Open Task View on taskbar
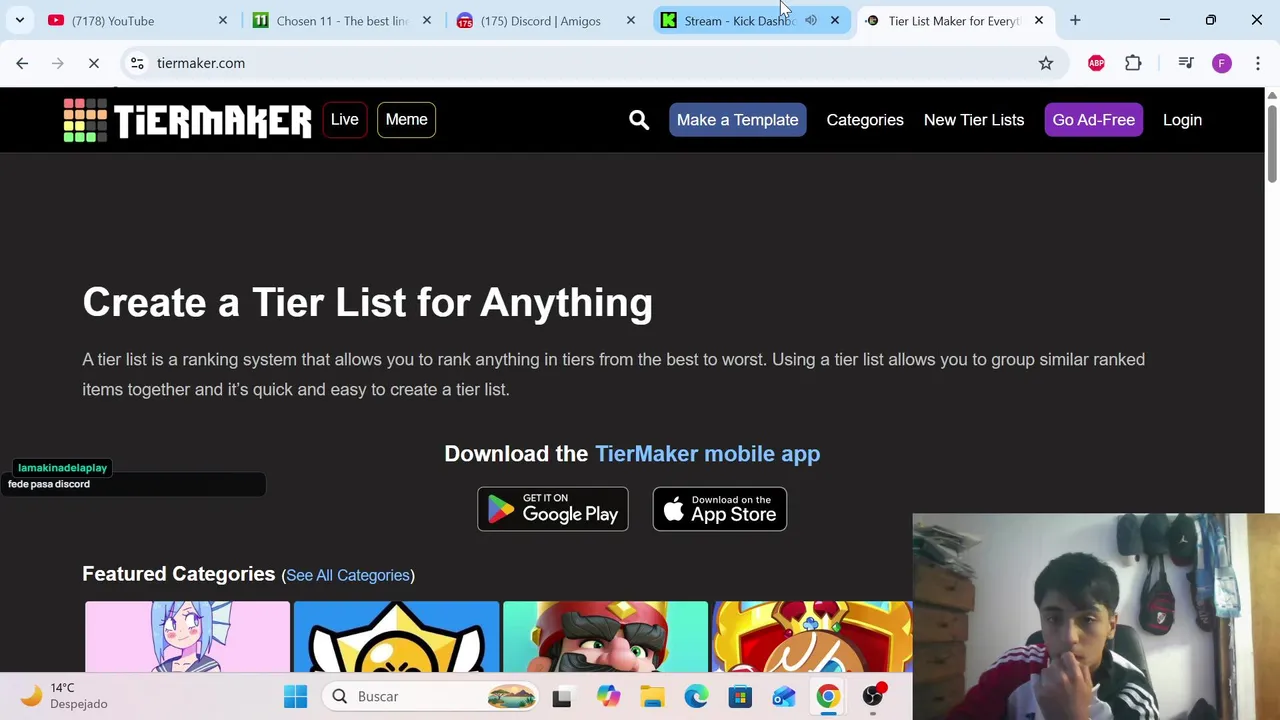This screenshot has height=720, width=1280. click(561, 696)
